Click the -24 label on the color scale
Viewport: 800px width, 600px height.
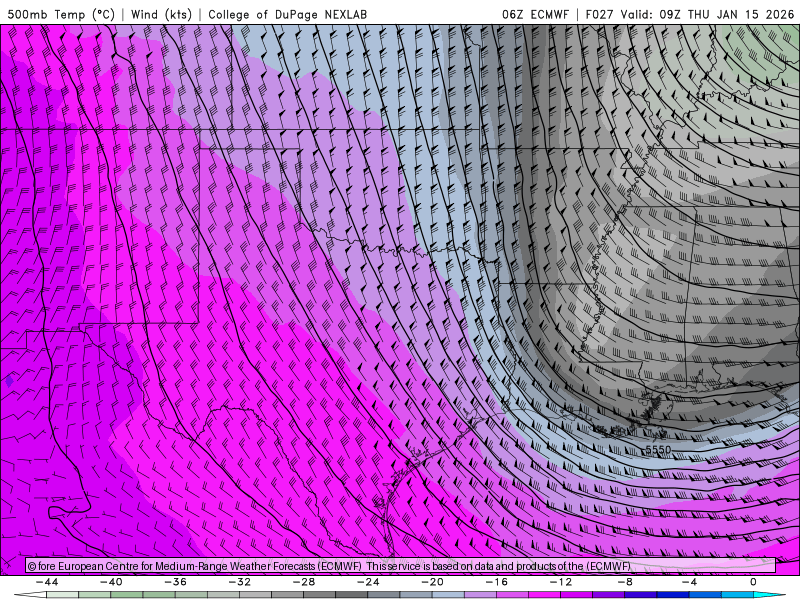point(368,581)
